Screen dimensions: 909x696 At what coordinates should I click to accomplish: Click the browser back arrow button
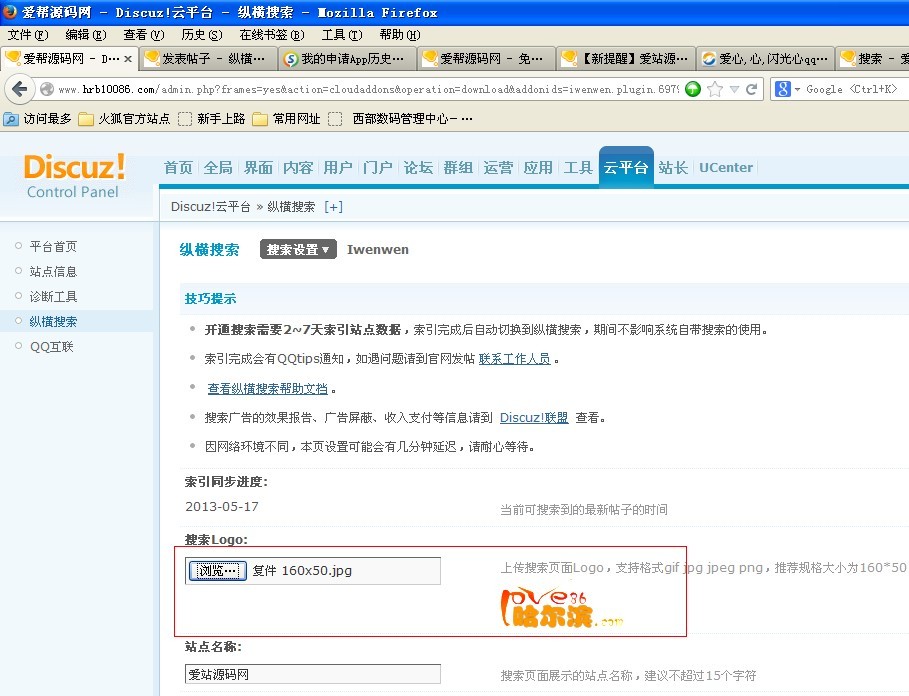[20, 89]
